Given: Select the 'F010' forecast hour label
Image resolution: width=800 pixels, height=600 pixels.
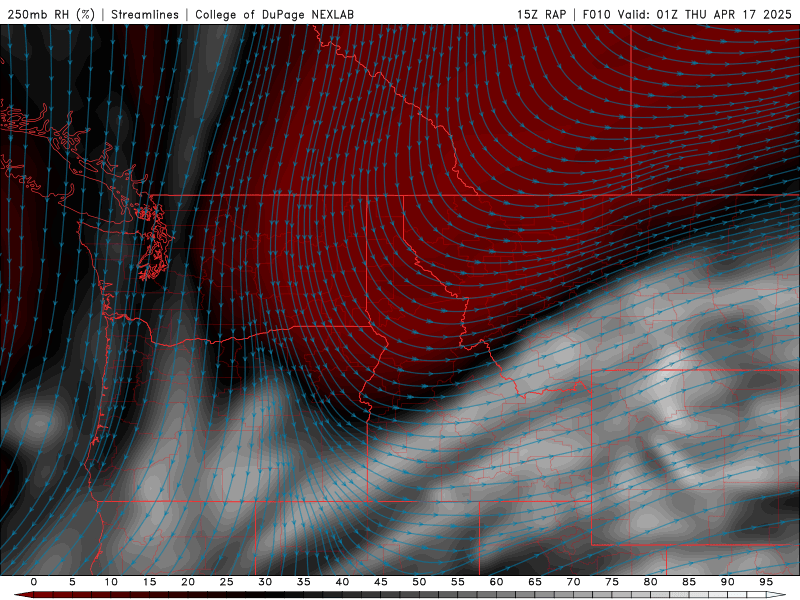Looking at the screenshot, I should pyautogui.click(x=596, y=14).
